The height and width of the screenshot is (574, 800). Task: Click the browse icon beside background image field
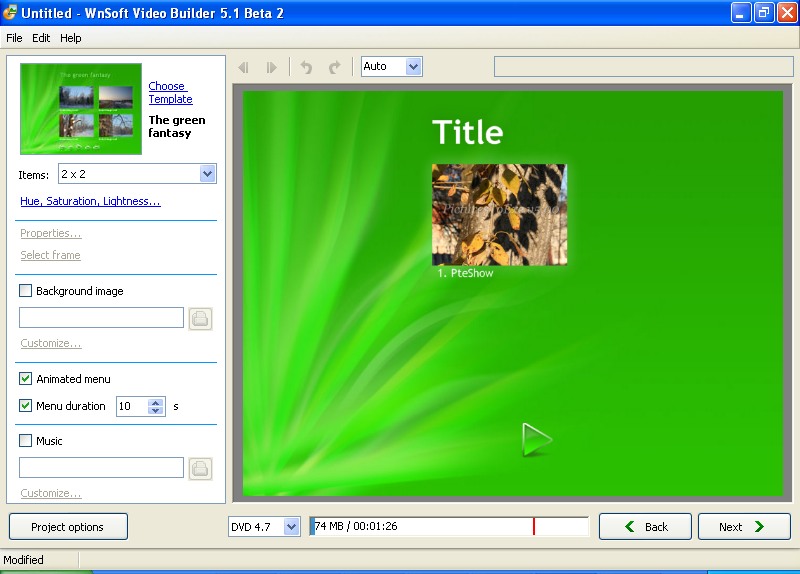[201, 318]
